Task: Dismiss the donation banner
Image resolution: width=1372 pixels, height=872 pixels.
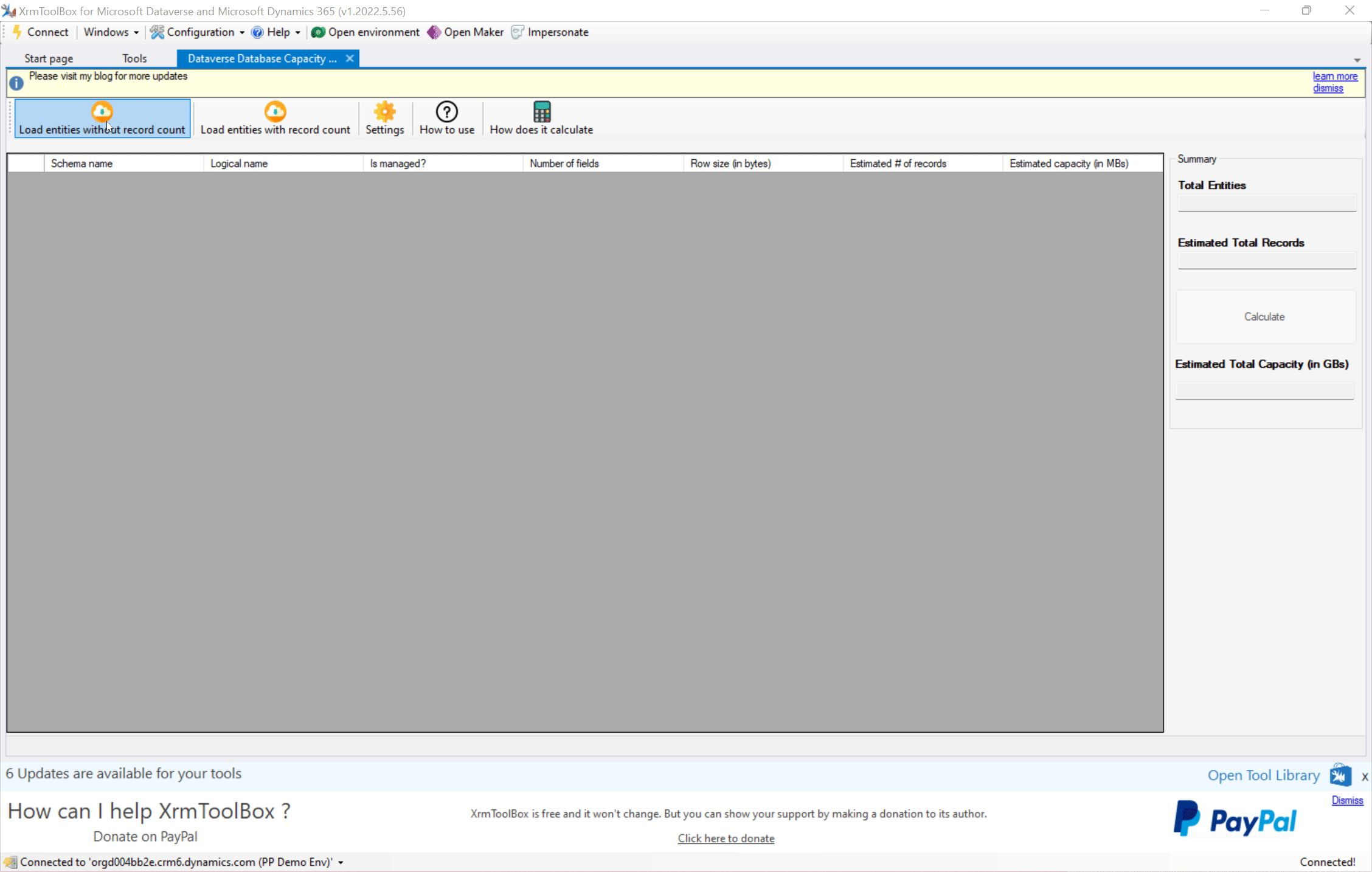Action: [x=1347, y=800]
